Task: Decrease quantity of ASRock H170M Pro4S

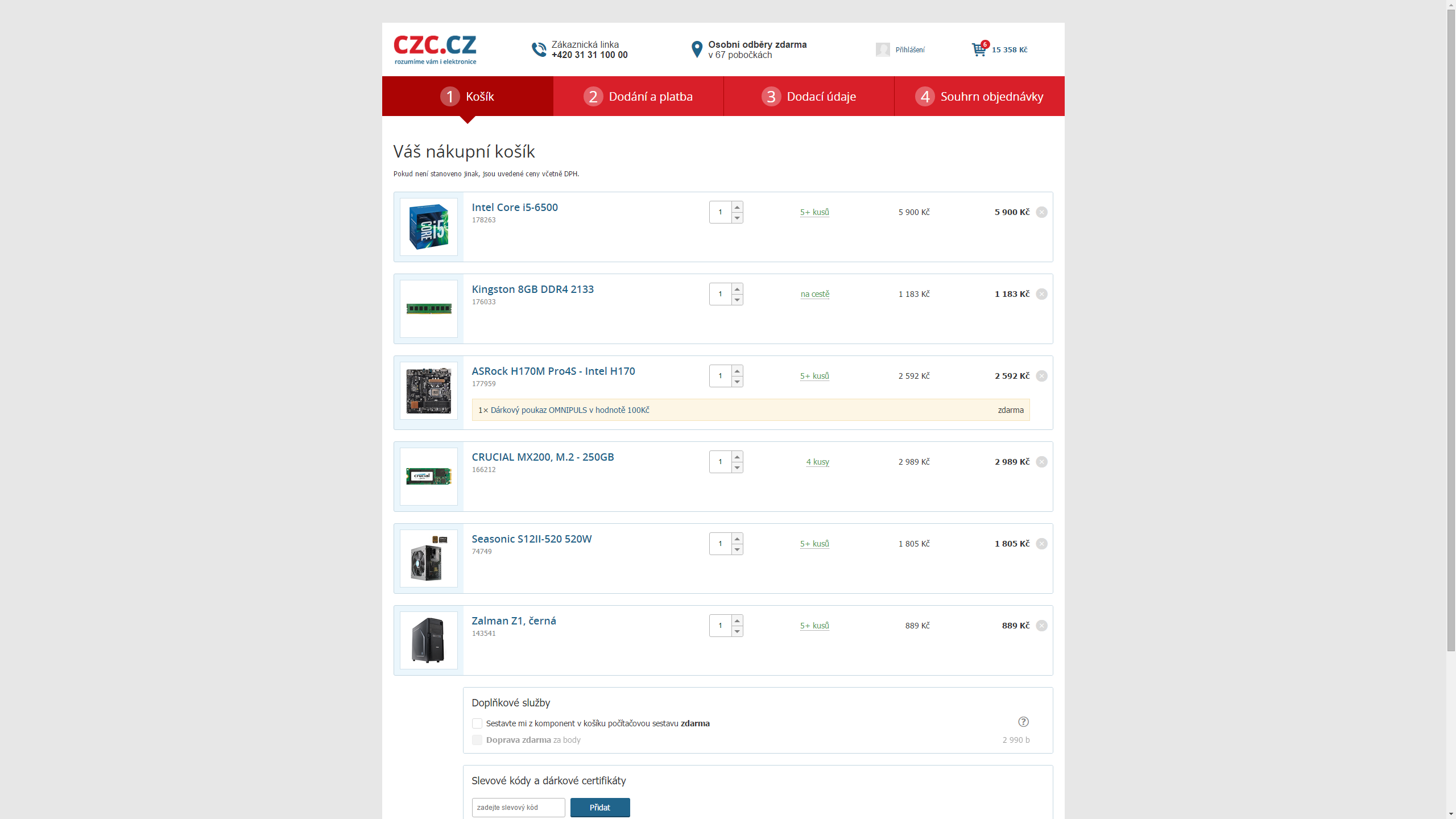Action: pos(737,382)
